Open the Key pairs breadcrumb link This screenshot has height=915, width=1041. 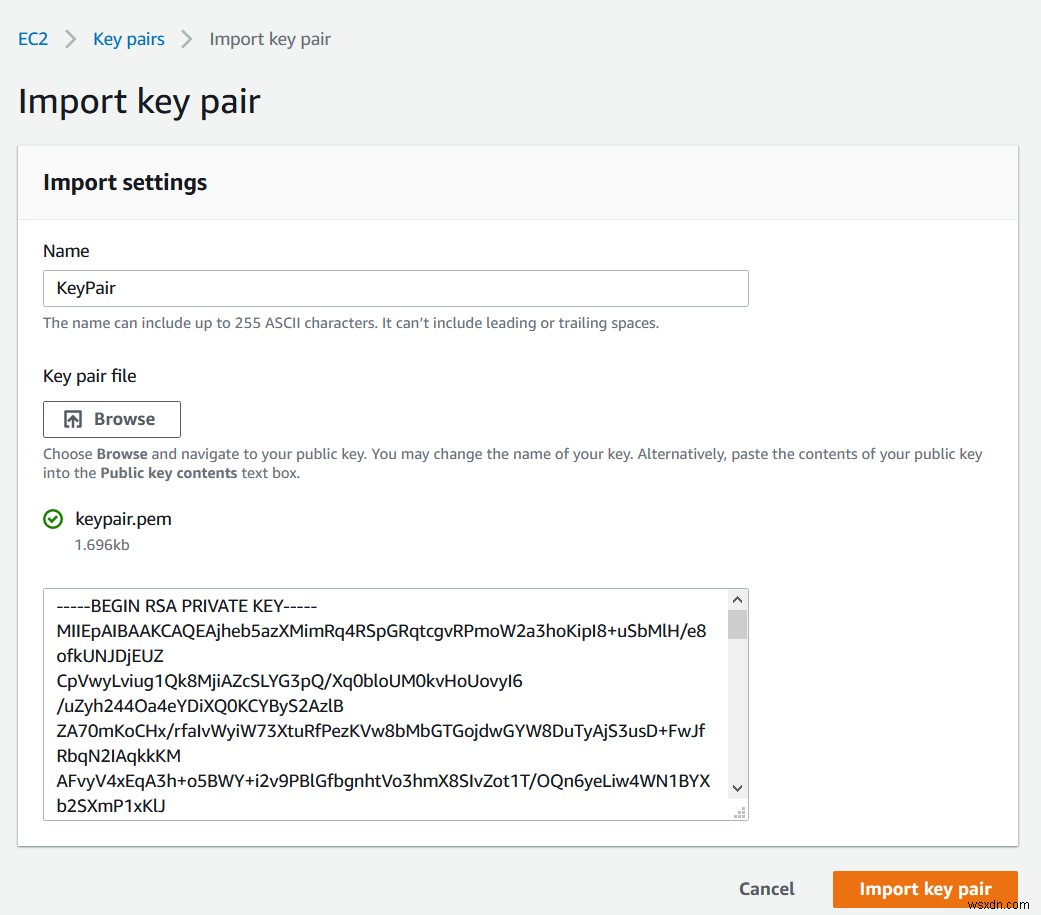point(128,38)
